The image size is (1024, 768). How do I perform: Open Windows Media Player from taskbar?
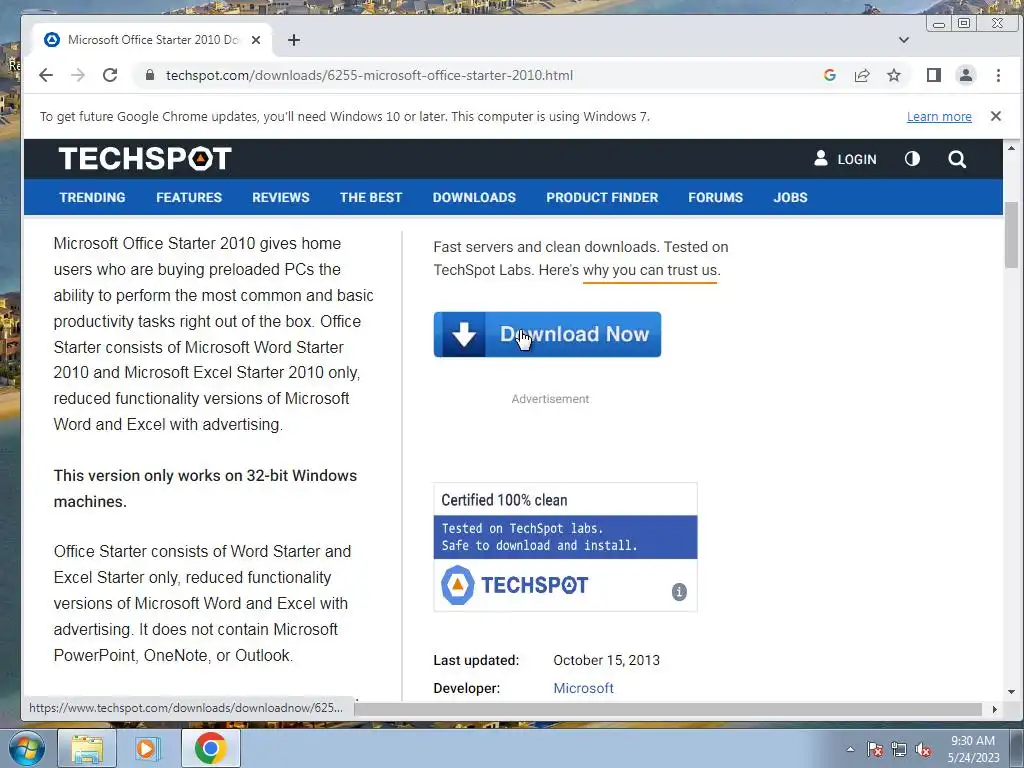[148, 748]
